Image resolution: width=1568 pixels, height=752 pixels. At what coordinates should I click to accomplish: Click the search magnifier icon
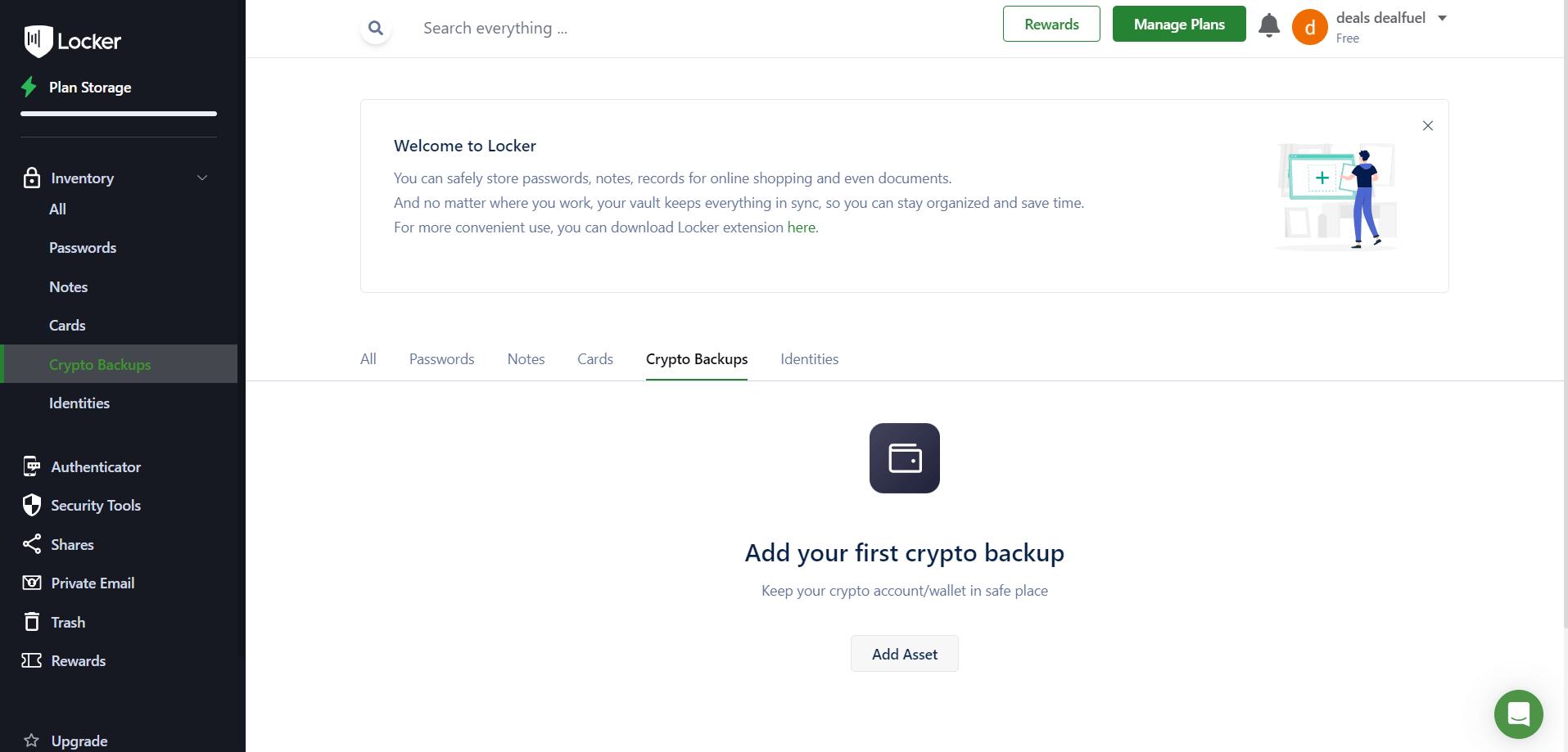tap(376, 28)
